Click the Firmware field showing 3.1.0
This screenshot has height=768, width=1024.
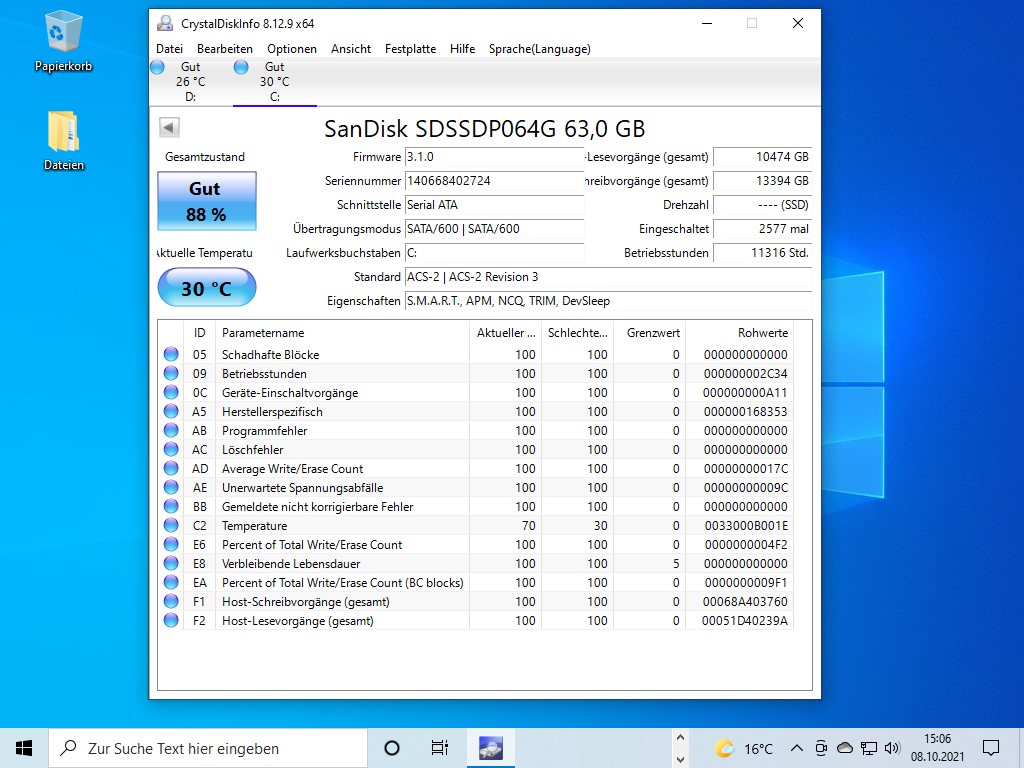pyautogui.click(x=494, y=157)
